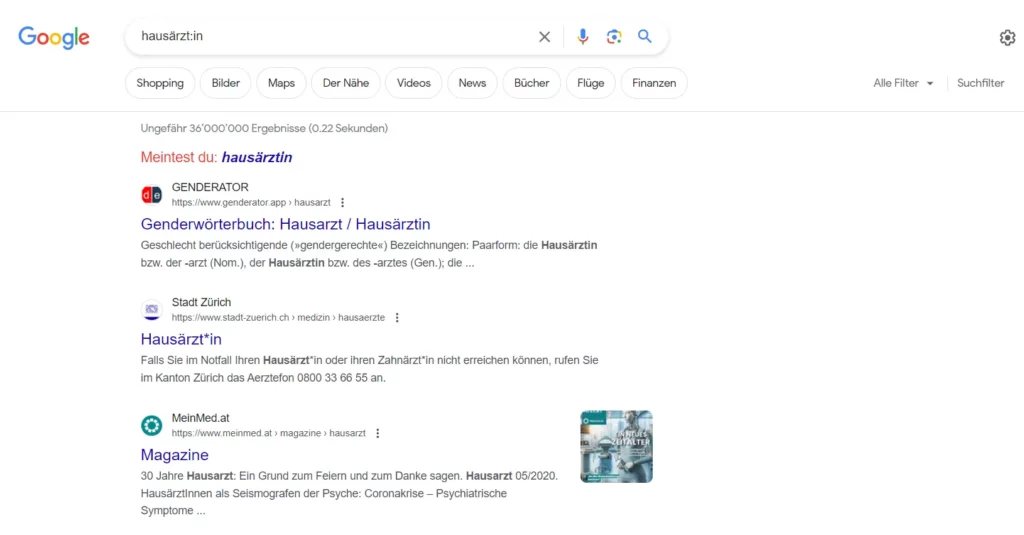Screen dimensions: 1024x535
Task: Switch to Maps results
Action: tap(281, 83)
